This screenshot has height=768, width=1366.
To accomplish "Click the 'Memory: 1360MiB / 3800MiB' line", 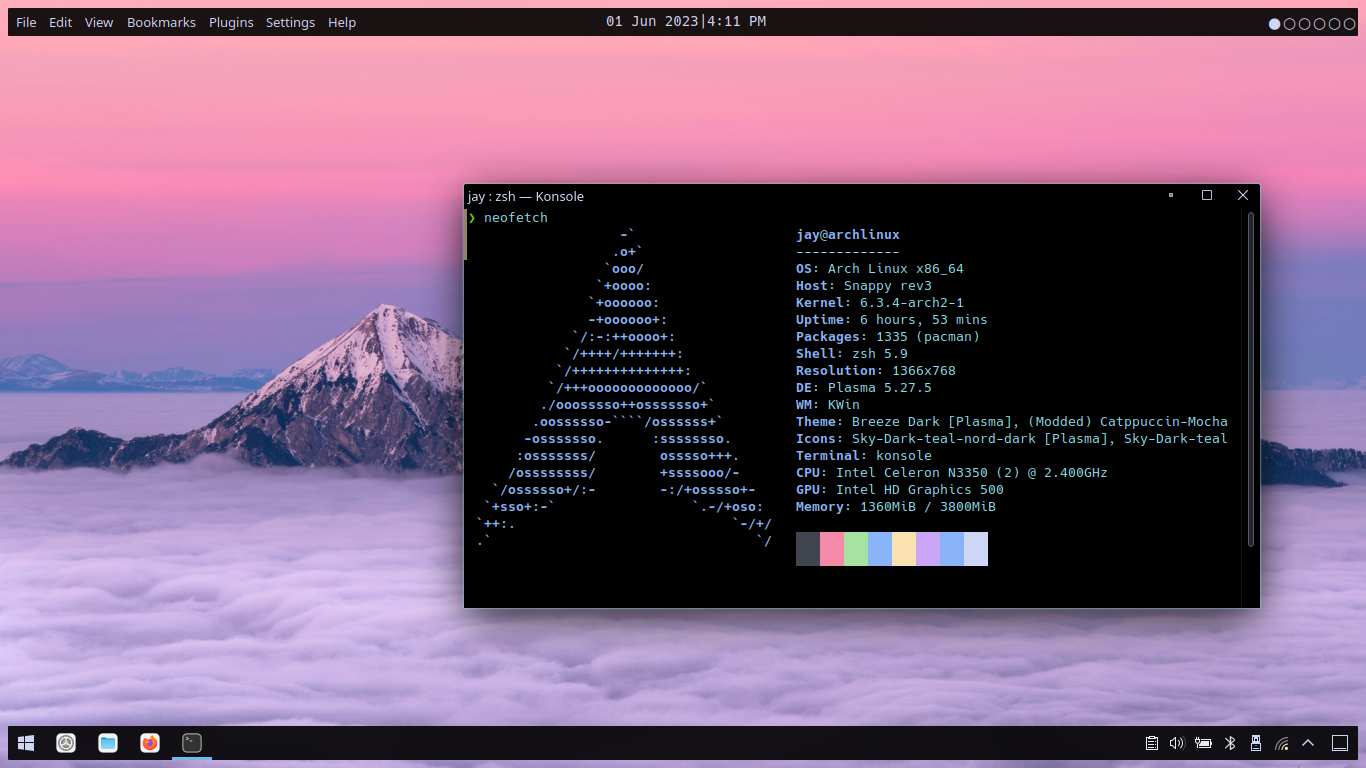I will pos(896,507).
